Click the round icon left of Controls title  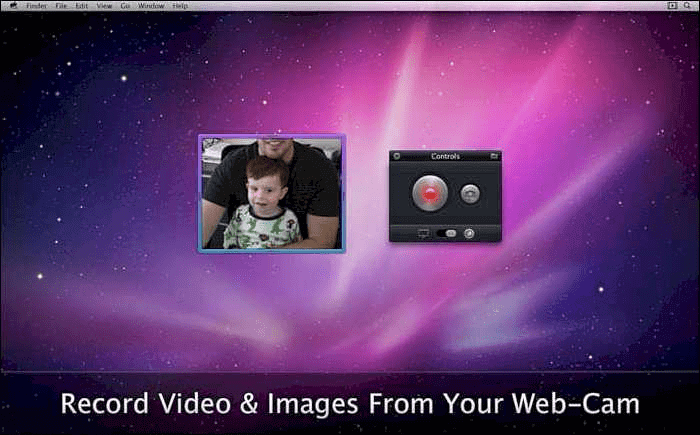397,156
